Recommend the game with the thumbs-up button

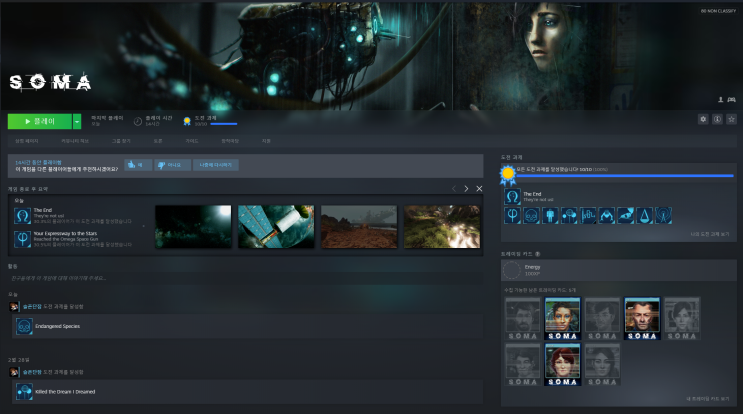coord(138,165)
